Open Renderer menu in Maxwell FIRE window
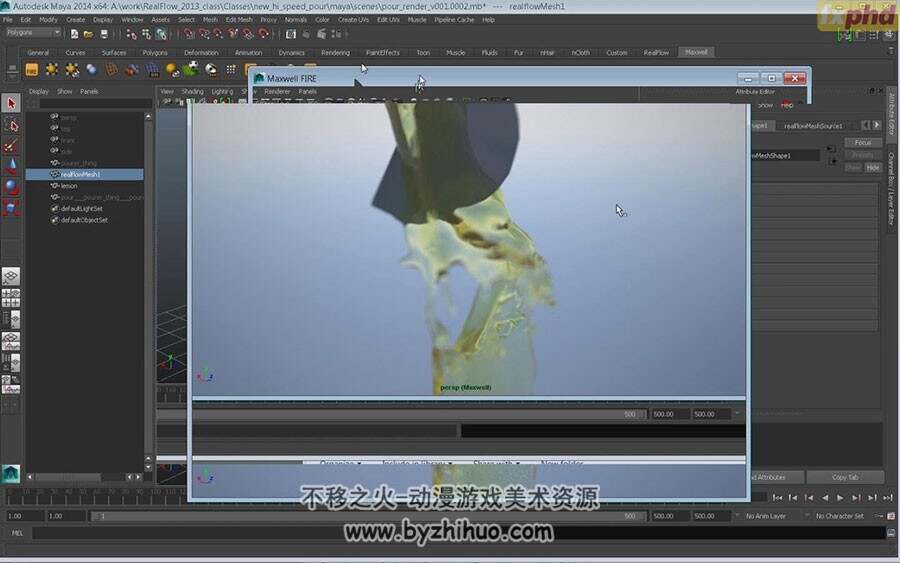This screenshot has height=563, width=900. [x=277, y=91]
